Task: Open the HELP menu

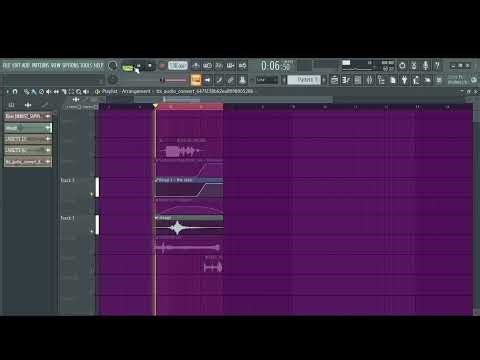Action: click(98, 65)
